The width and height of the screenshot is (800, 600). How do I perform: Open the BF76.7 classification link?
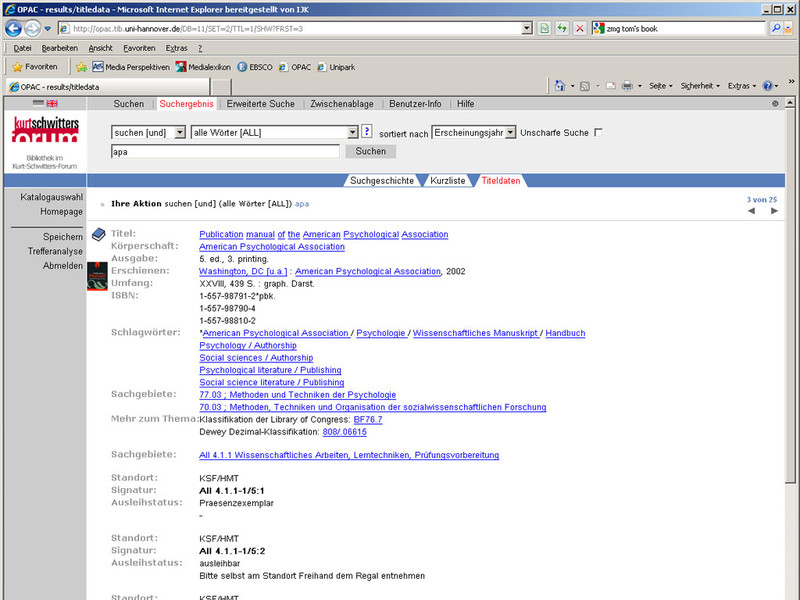tap(368, 419)
